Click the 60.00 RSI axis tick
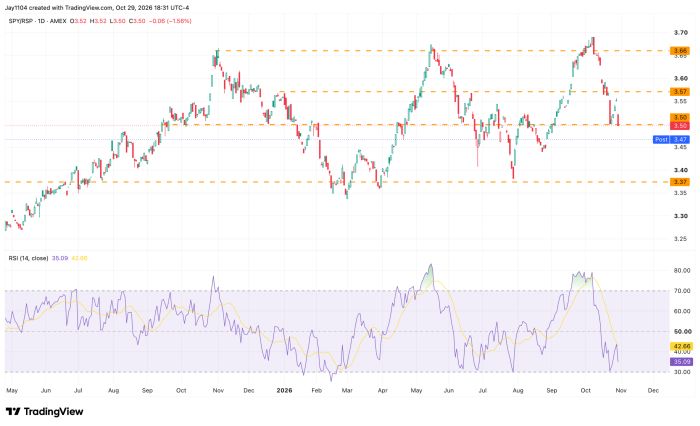Viewport: 700px width, 426px height. point(683,311)
